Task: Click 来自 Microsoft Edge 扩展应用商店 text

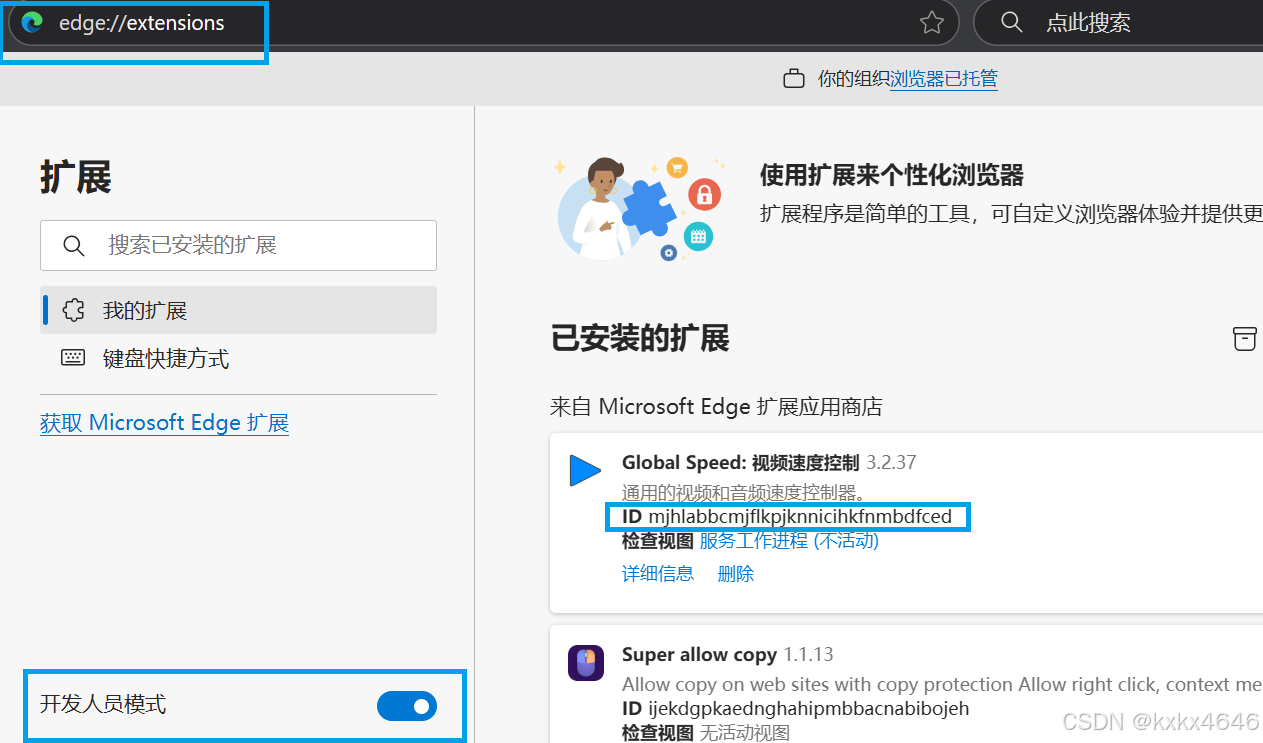Action: (716, 407)
